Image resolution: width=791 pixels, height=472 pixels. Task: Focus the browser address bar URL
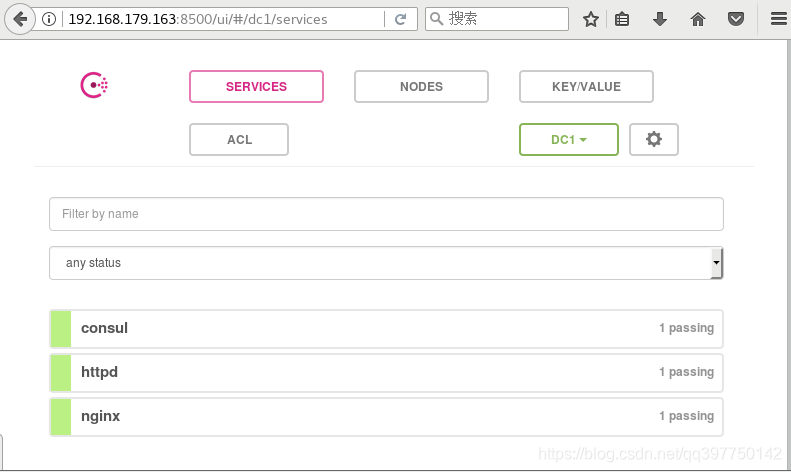(x=198, y=19)
